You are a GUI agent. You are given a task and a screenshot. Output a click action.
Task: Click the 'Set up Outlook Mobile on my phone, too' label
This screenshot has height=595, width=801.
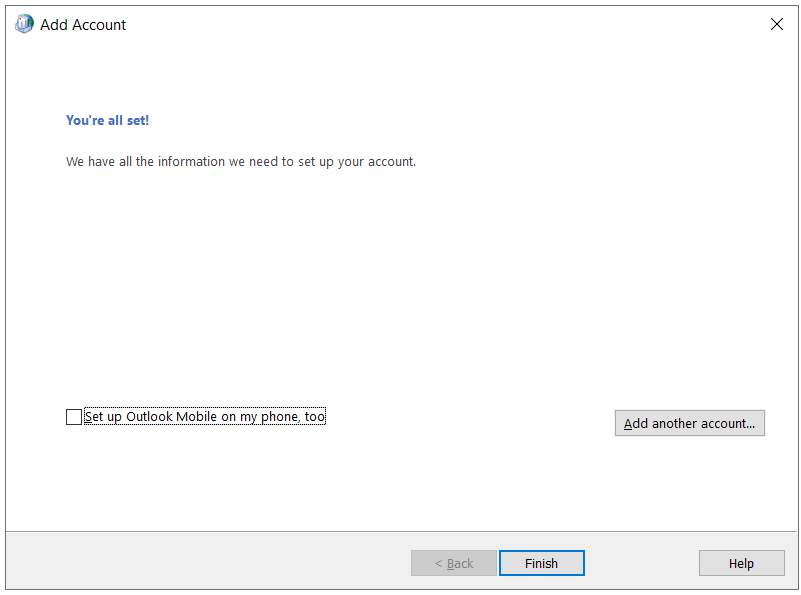coord(205,417)
